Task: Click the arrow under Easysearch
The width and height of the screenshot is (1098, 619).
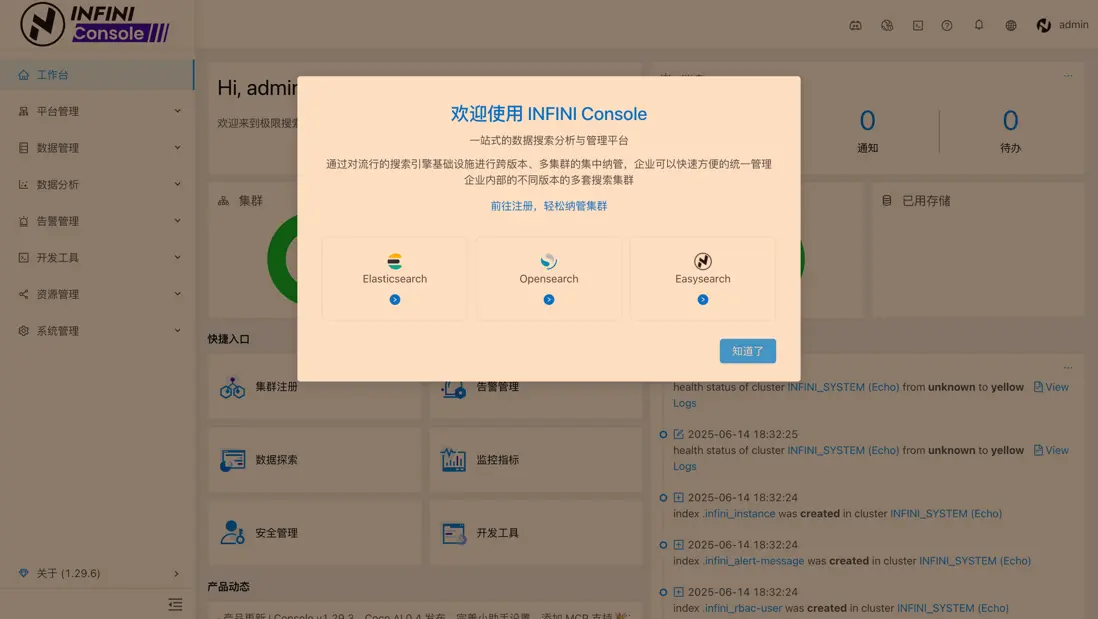Action: [x=703, y=300]
